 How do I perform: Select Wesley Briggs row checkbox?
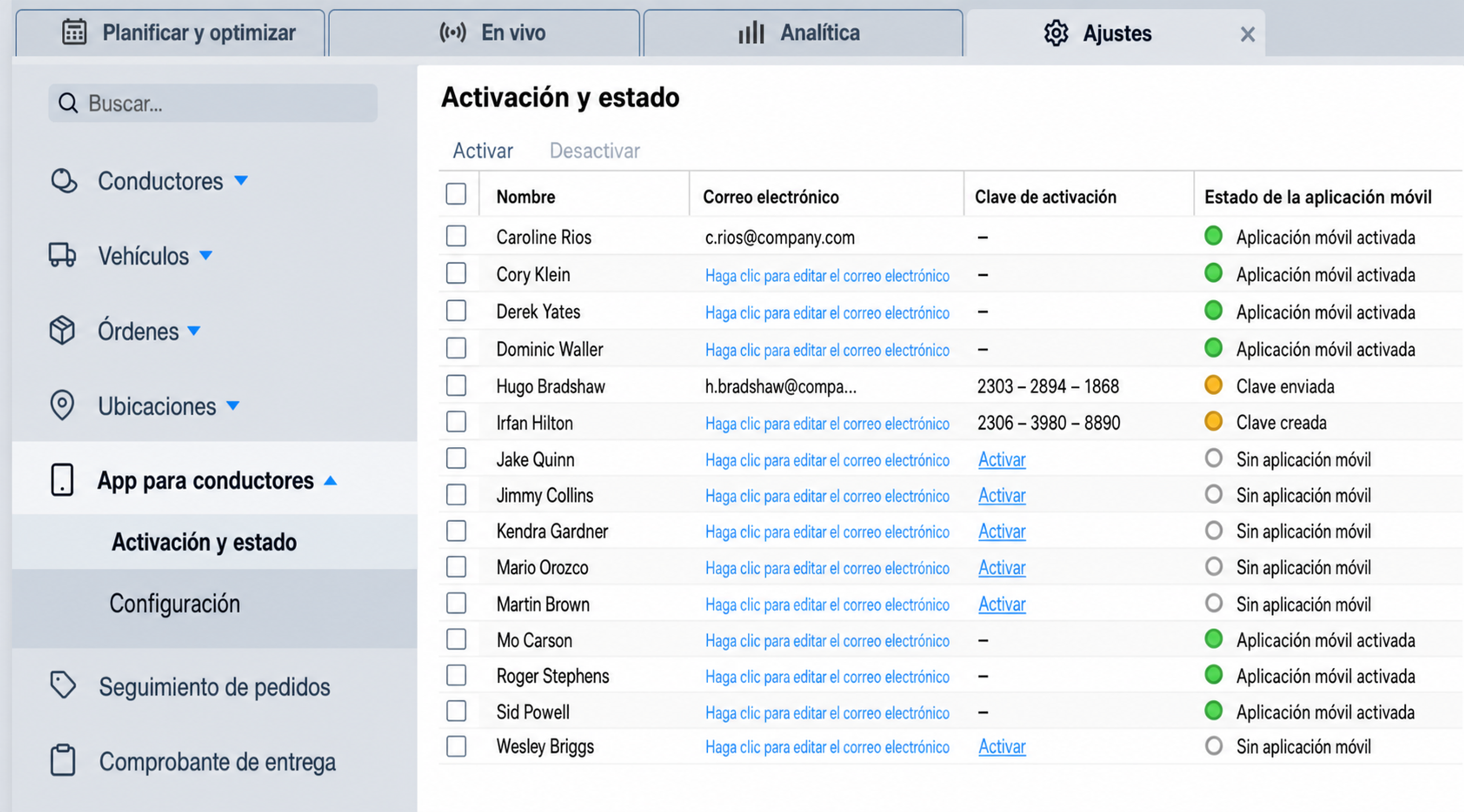(456, 746)
